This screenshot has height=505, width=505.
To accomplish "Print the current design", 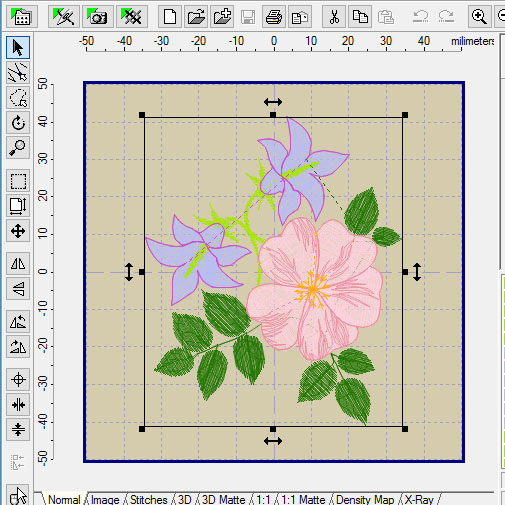I will point(274,16).
